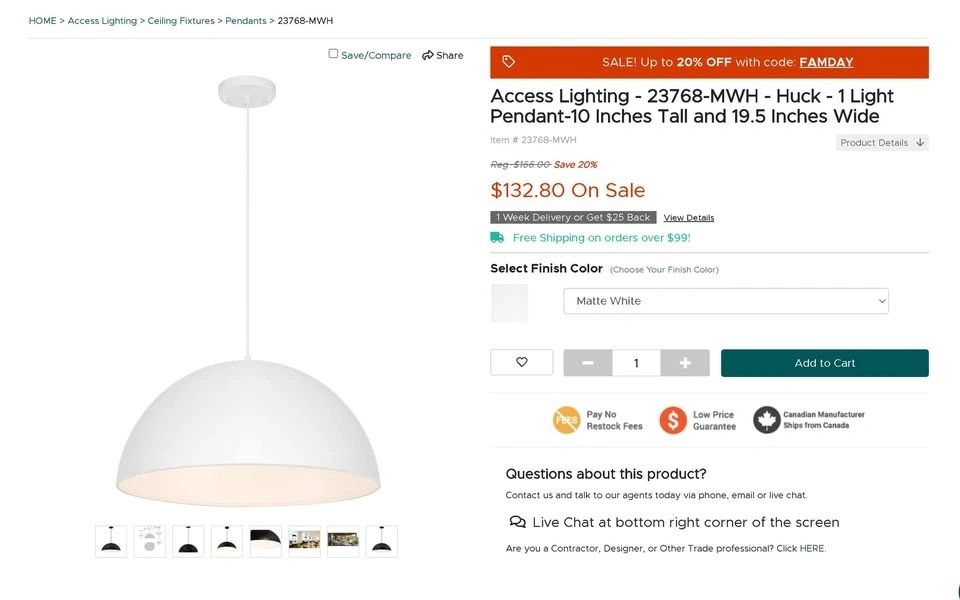Click the heart wishlist icon button
Viewport: 960px width, 600px height.
pyautogui.click(x=521, y=362)
